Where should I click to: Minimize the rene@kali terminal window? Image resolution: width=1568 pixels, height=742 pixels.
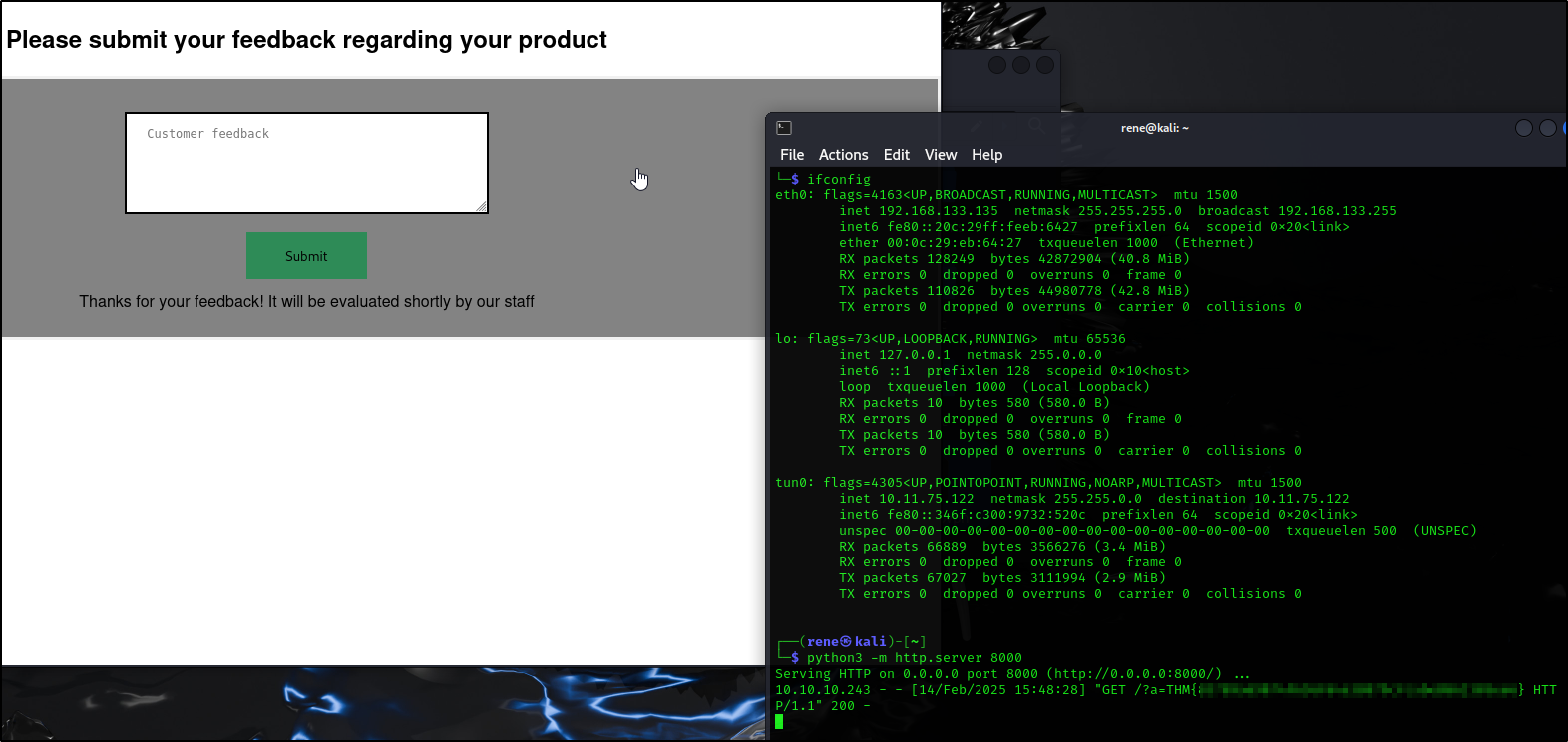[x=1523, y=128]
